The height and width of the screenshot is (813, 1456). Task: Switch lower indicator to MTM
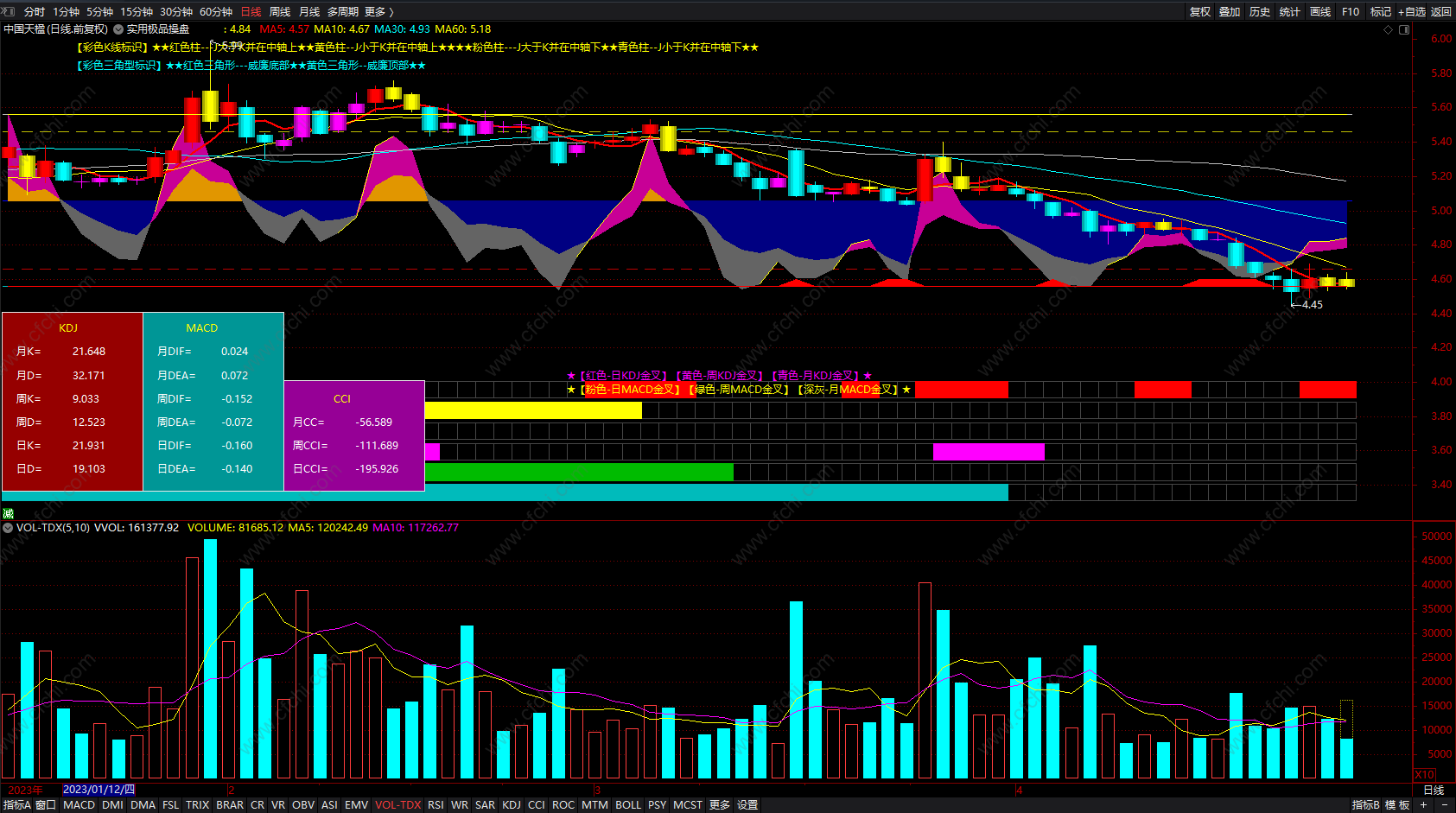(594, 804)
